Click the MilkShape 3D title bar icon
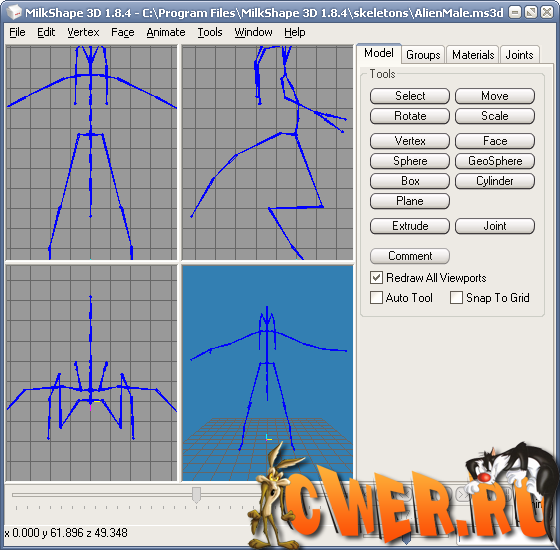This screenshot has height=550, width=560. (x=14, y=13)
